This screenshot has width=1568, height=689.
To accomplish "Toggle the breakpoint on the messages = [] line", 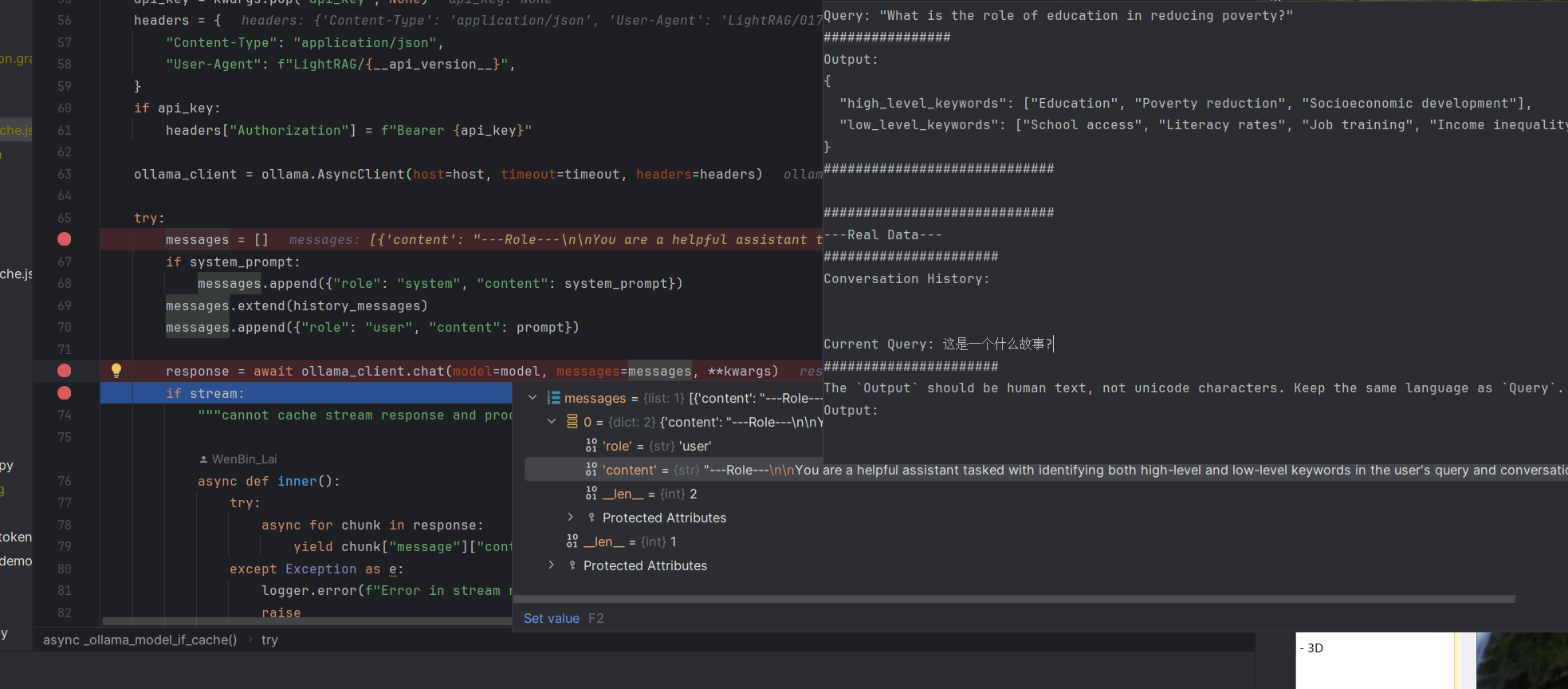I will 65,239.
